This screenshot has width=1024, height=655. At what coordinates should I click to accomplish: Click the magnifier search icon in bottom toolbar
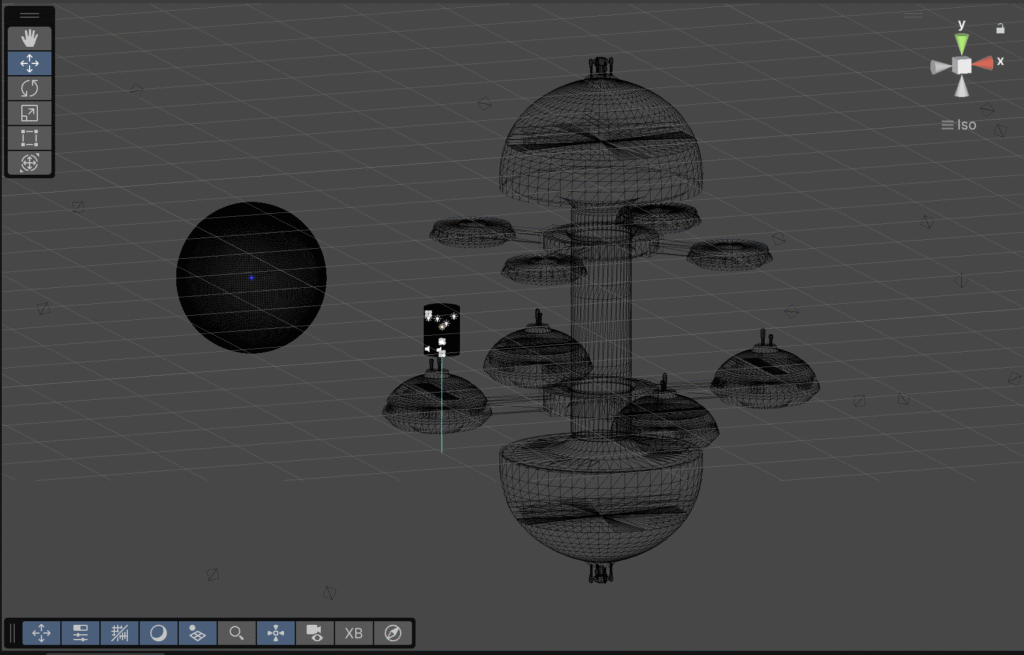[x=236, y=633]
